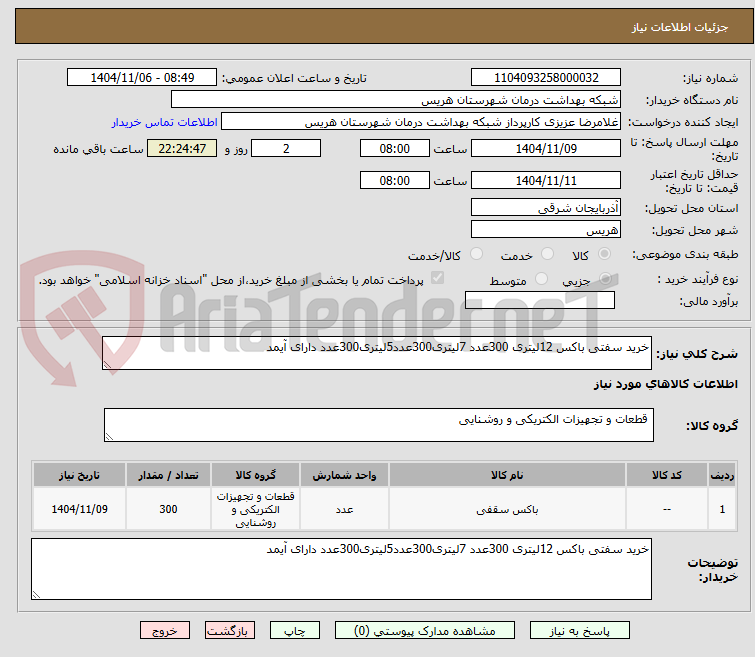
Task: Click the announcement date field 1404/11/06 - 08:49
Action: click(x=142, y=77)
